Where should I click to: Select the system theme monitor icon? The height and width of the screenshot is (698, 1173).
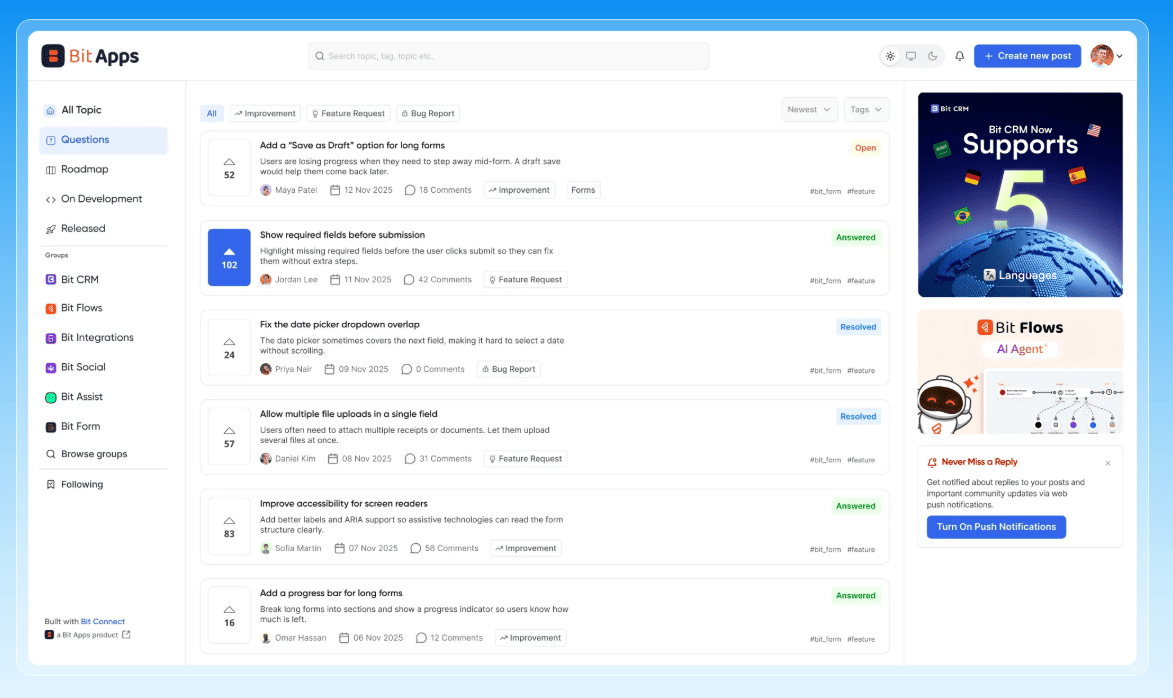(911, 56)
